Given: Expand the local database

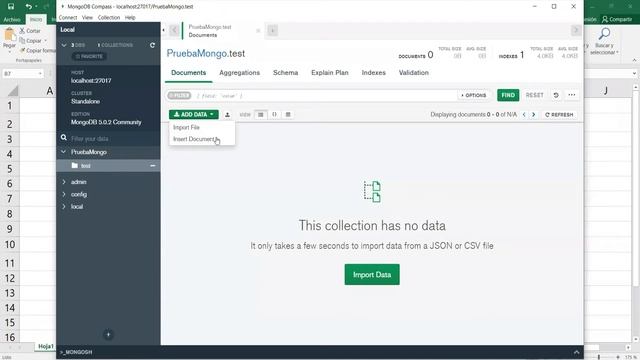Looking at the screenshot, I should (64, 207).
